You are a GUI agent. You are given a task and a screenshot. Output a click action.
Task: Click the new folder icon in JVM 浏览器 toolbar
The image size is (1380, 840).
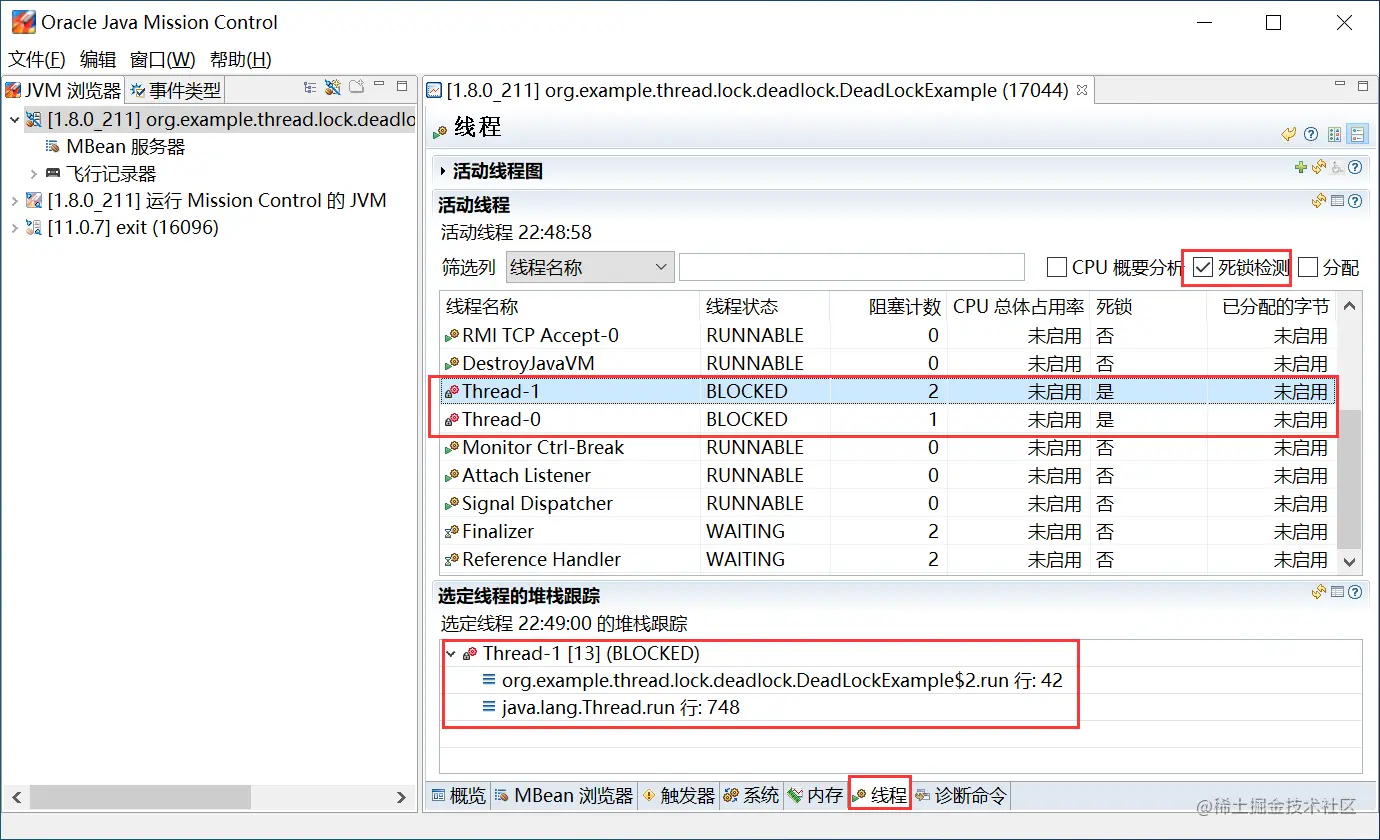click(356, 88)
